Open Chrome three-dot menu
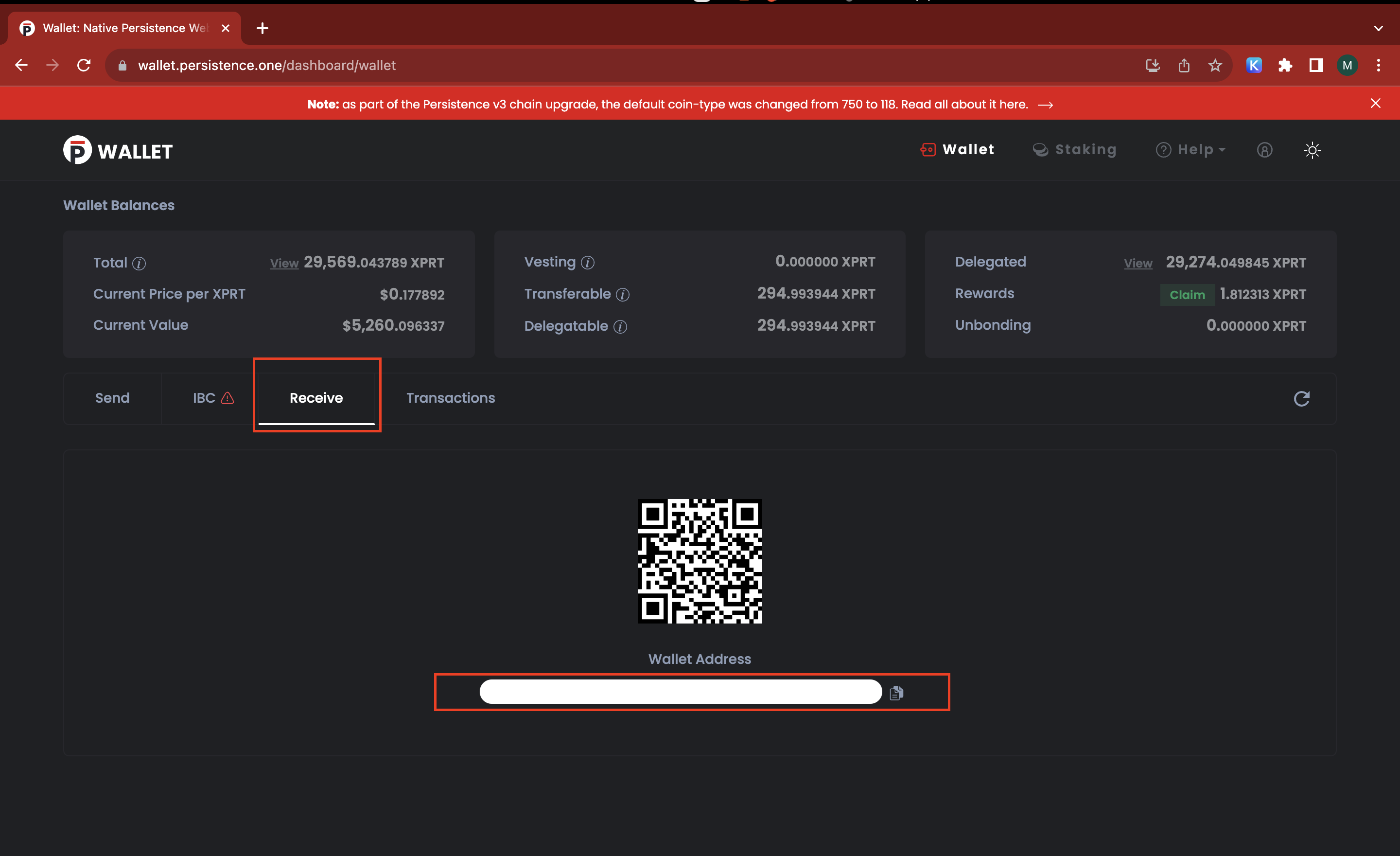This screenshot has height=856, width=1400. click(x=1378, y=65)
